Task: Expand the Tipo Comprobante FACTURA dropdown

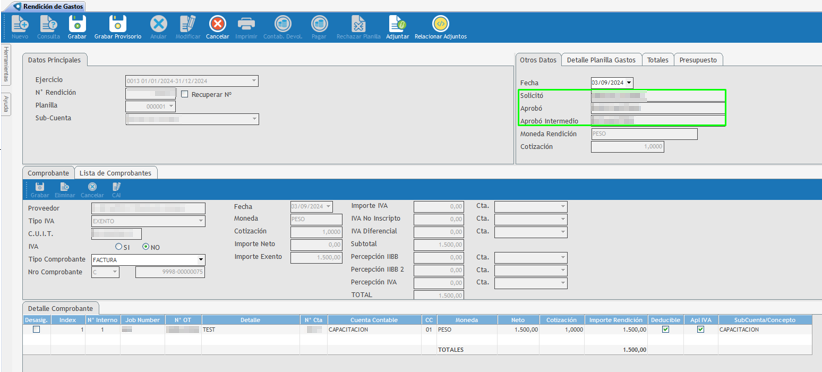Action: coord(200,260)
